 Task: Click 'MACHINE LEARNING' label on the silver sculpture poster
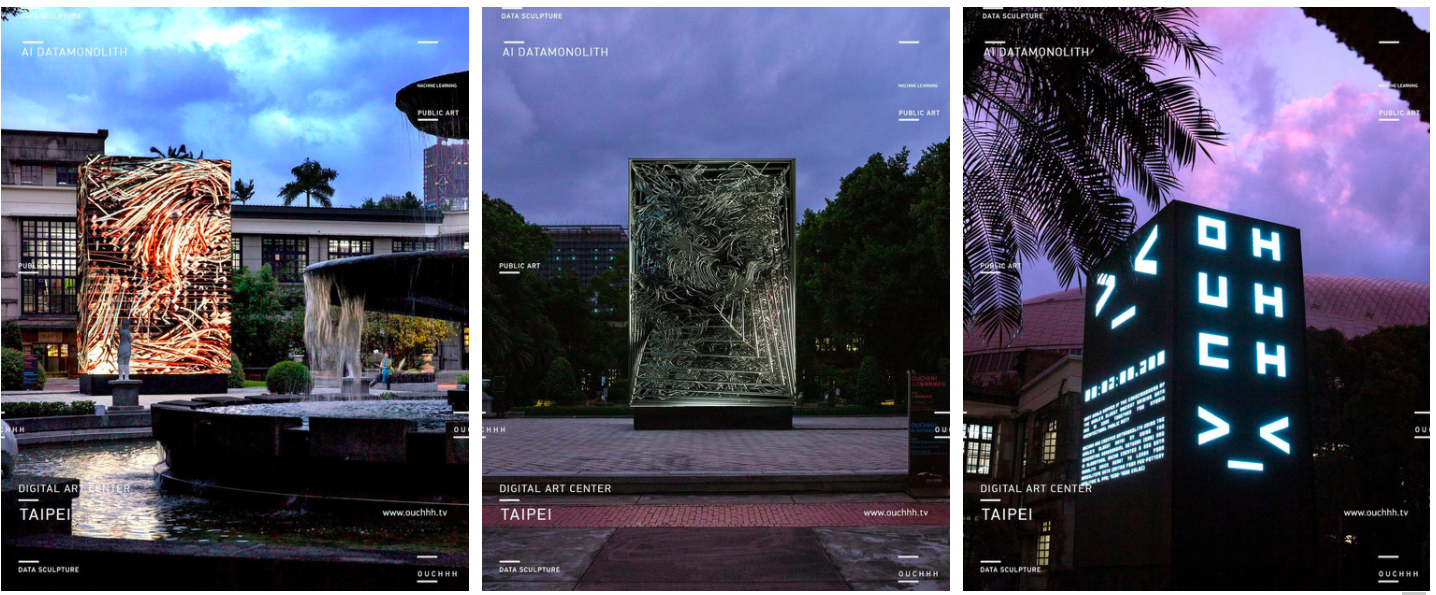(x=918, y=86)
